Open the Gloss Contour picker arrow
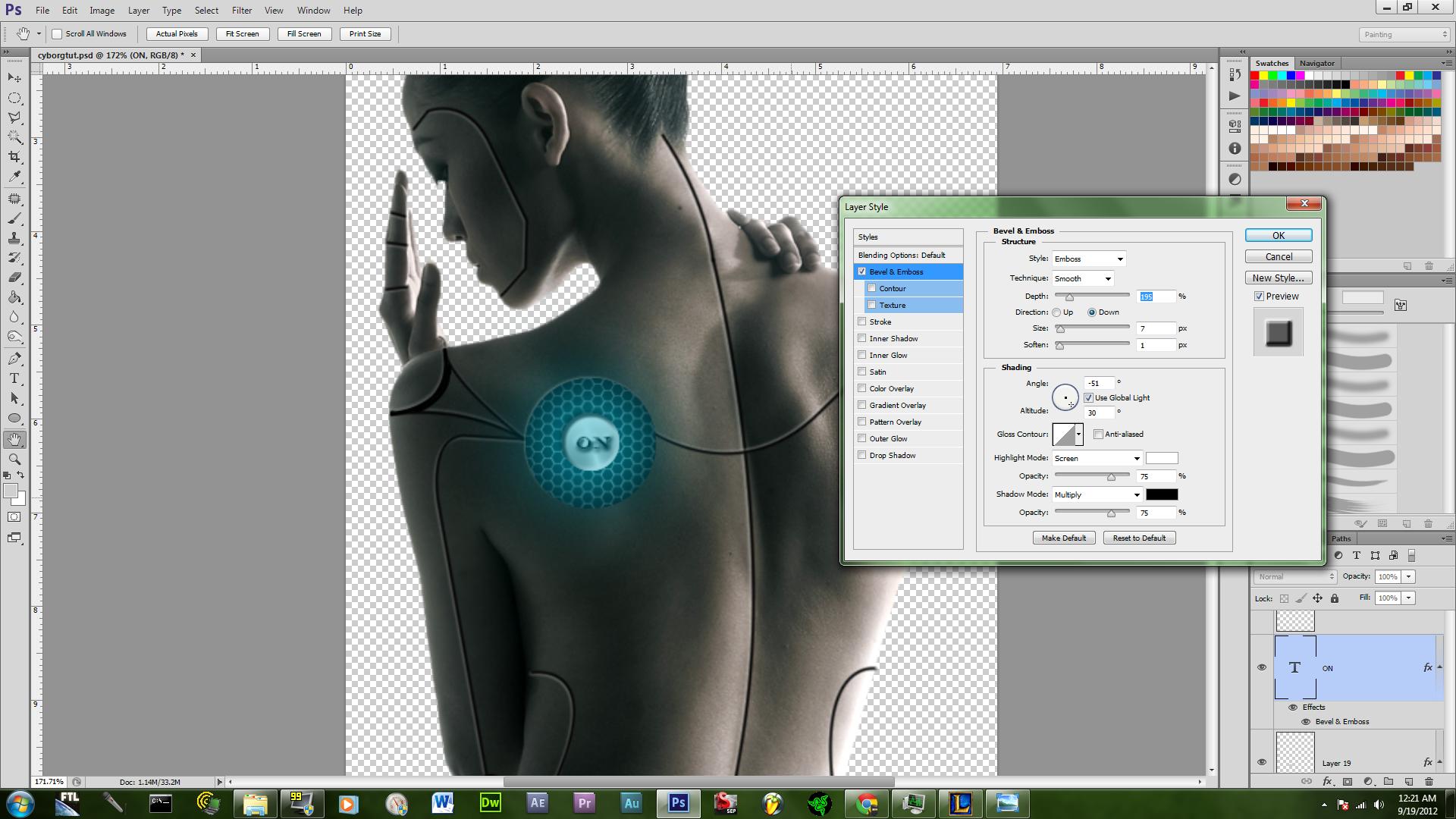 1078,435
